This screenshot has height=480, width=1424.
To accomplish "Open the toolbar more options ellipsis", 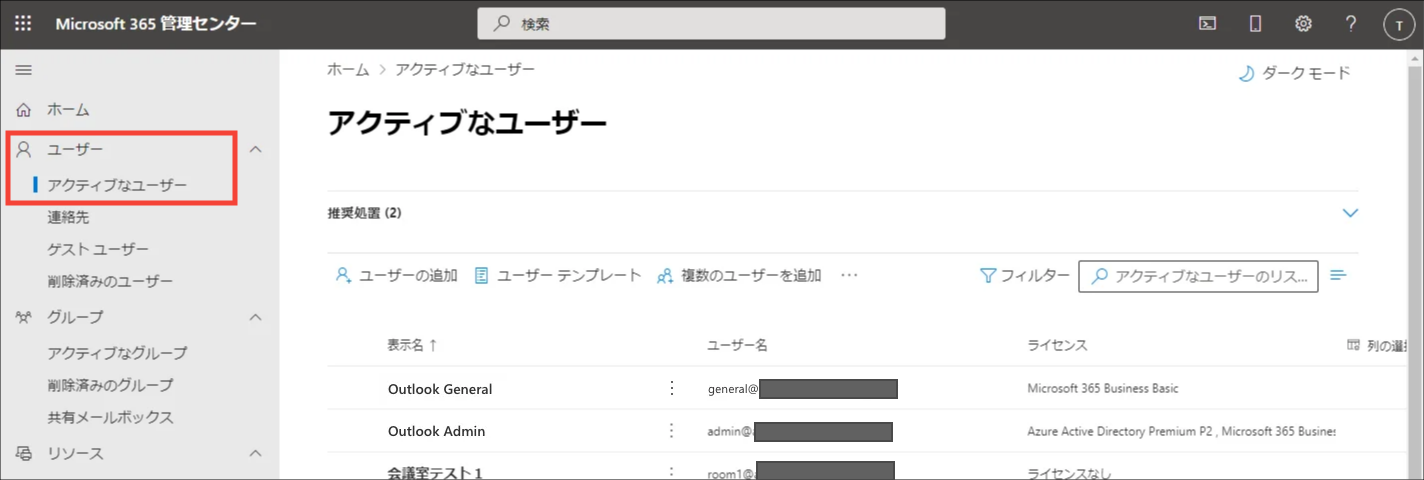I will click(x=850, y=275).
